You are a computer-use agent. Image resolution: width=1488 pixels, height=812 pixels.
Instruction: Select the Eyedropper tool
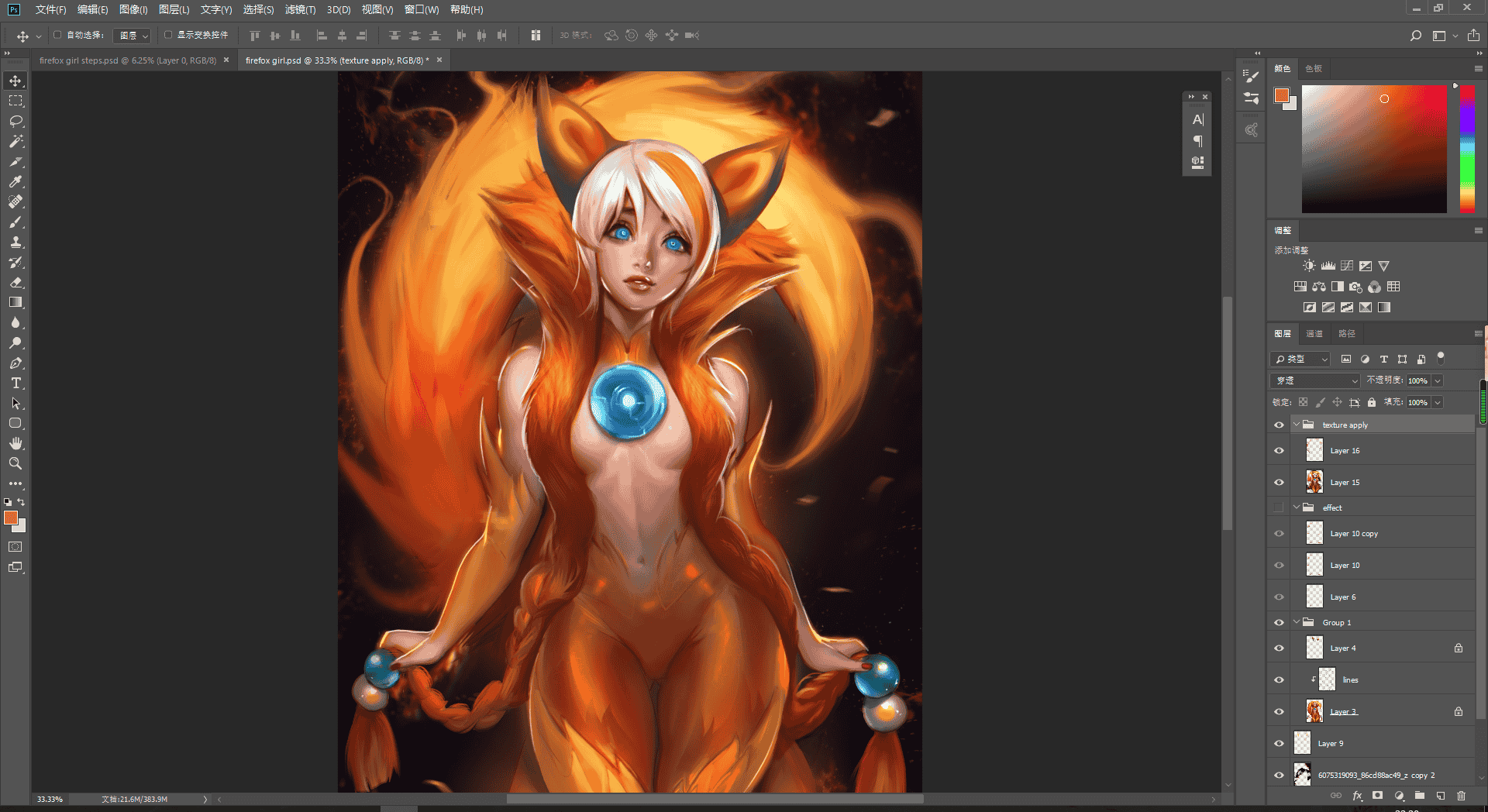coord(15,181)
